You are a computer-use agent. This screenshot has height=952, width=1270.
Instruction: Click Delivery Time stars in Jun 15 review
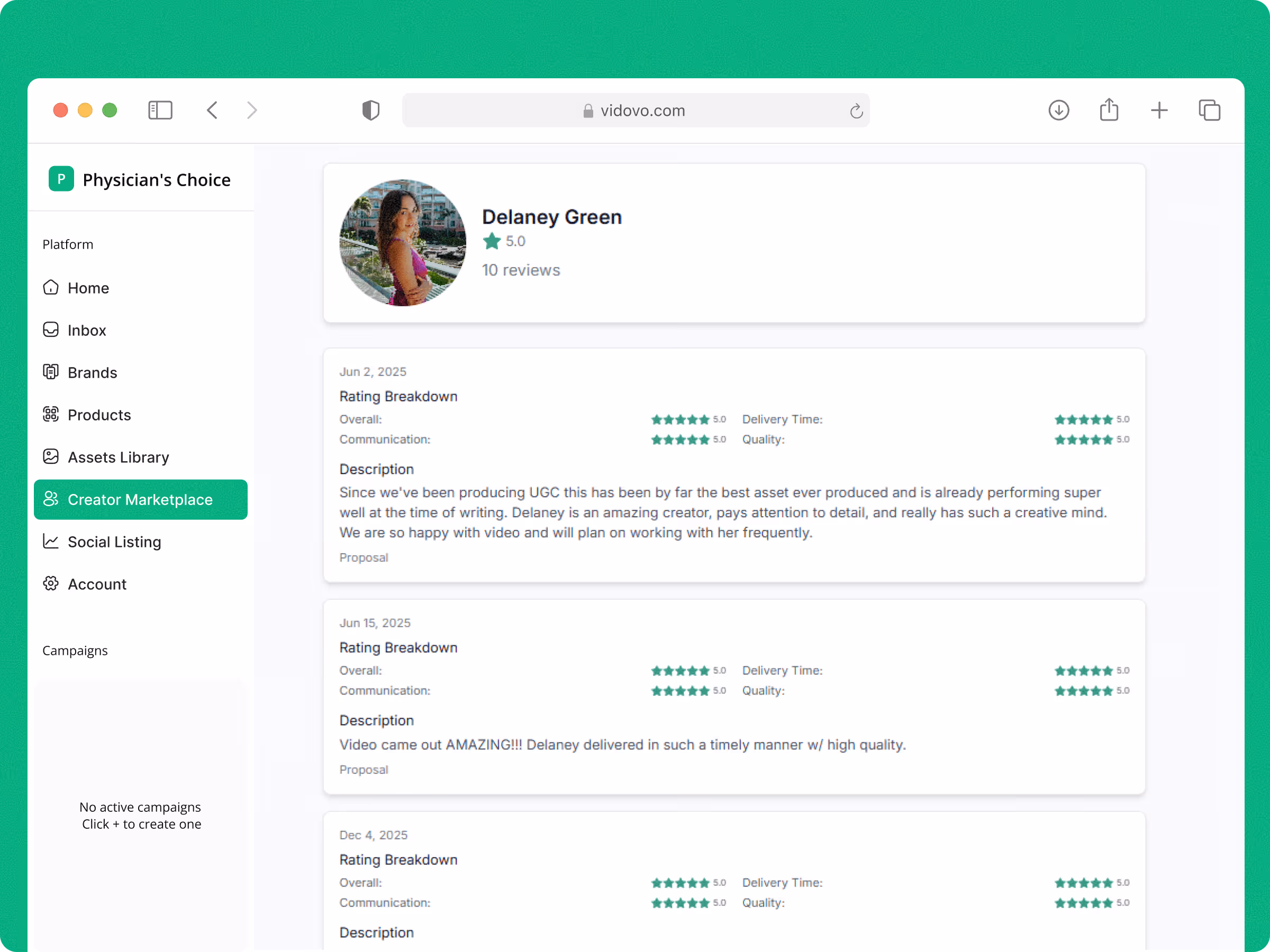[x=1083, y=671]
